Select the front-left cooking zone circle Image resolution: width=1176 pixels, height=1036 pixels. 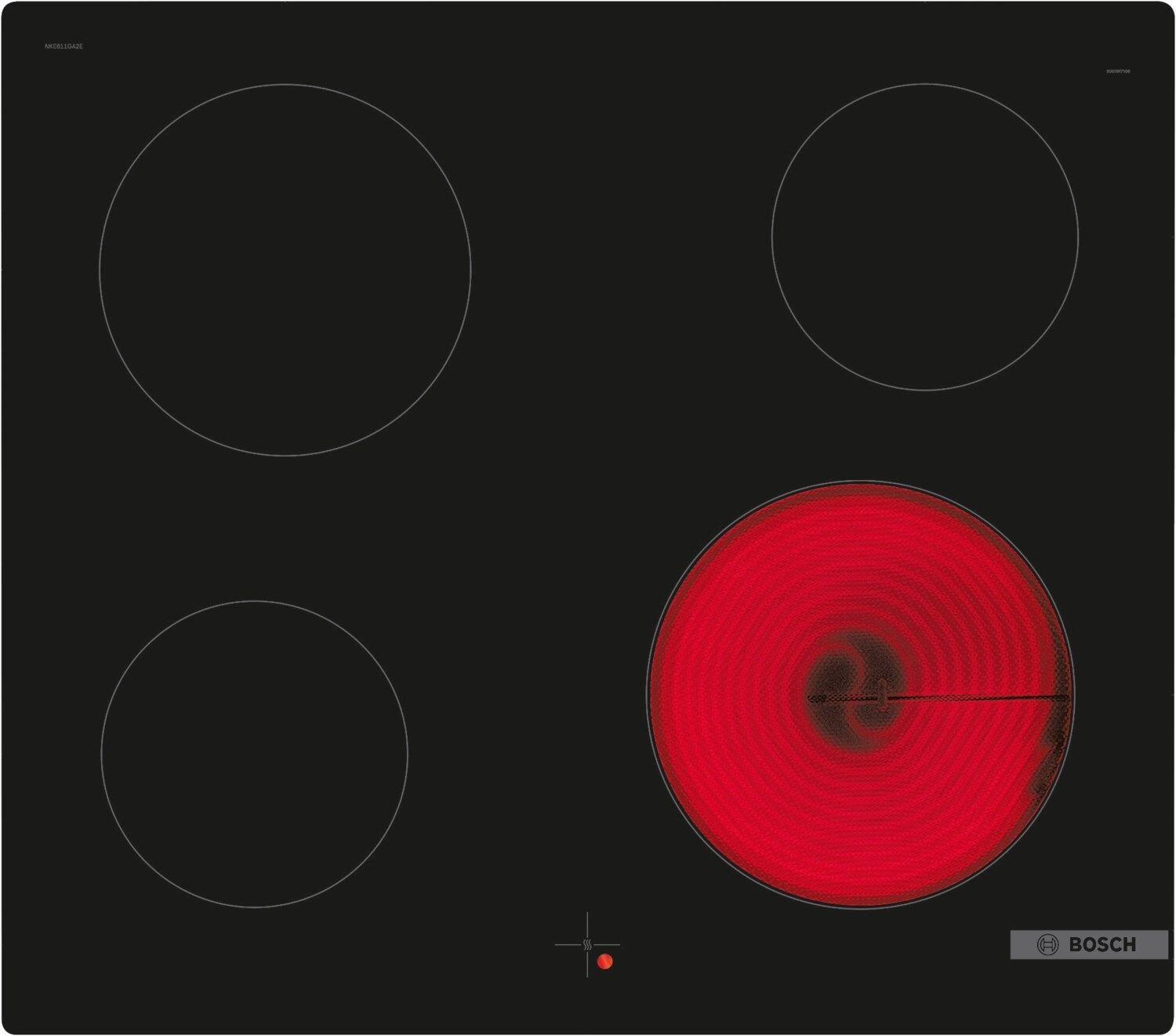click(x=254, y=754)
